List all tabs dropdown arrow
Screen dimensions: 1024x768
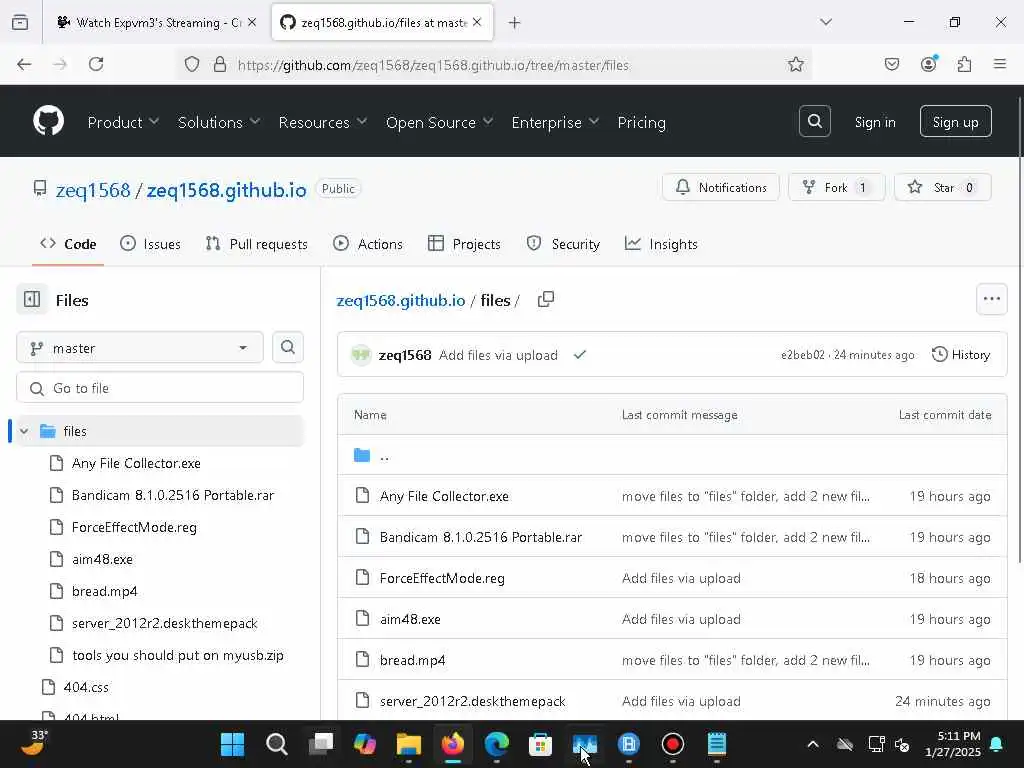(826, 23)
